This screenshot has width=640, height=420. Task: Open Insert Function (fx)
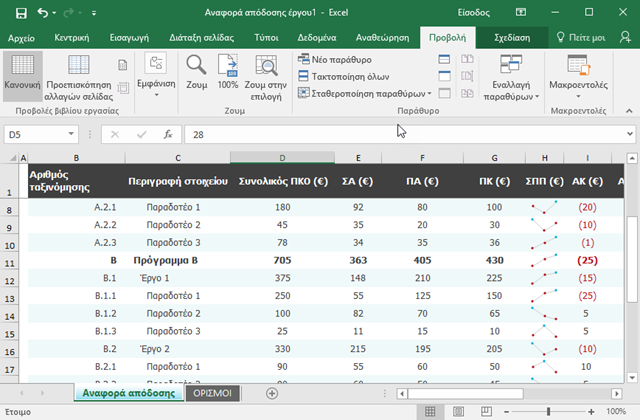click(168, 134)
